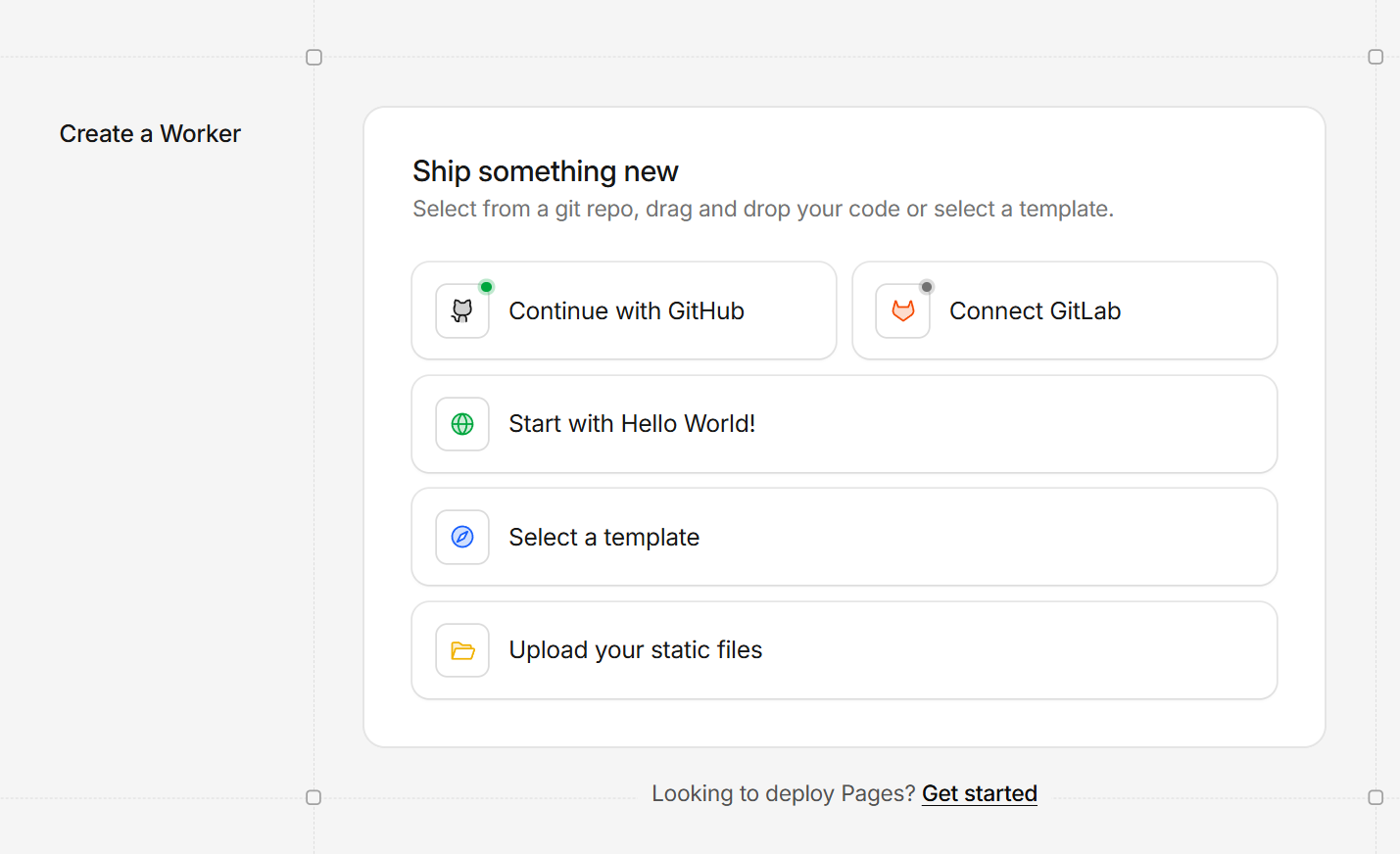The height and width of the screenshot is (854, 1400).
Task: Click the gray GitLab connection status dot
Action: point(927,287)
